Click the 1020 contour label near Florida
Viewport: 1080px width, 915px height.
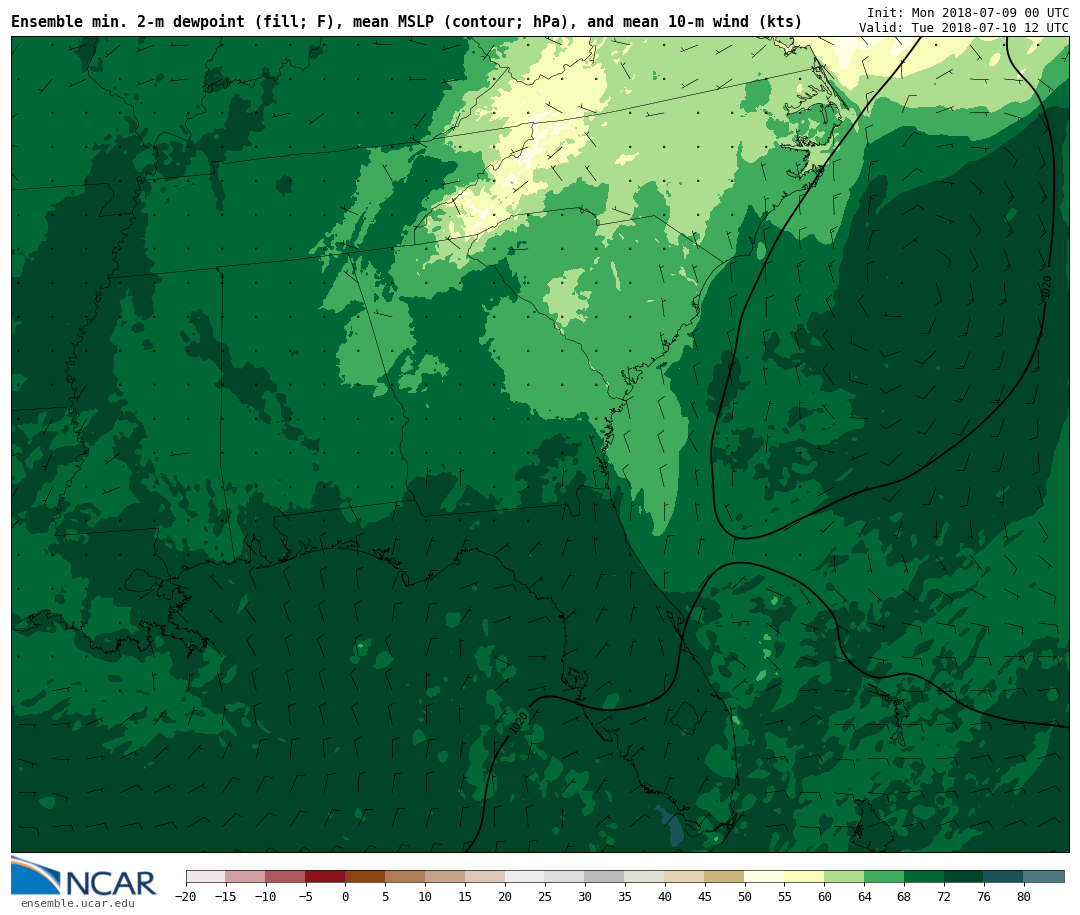[519, 722]
